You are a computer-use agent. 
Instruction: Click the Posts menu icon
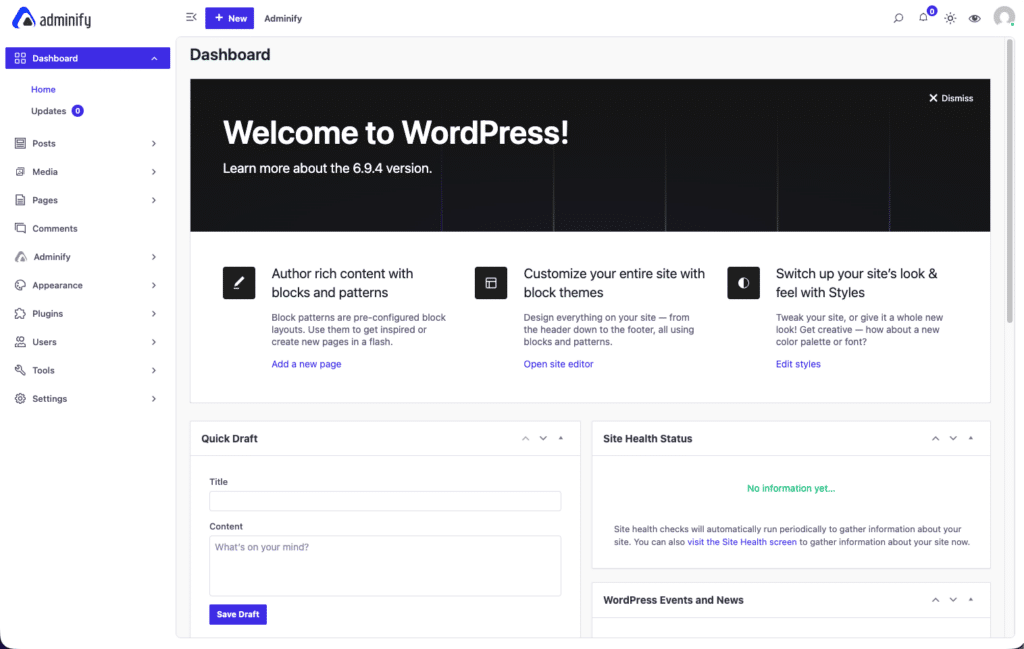pyautogui.click(x=20, y=143)
